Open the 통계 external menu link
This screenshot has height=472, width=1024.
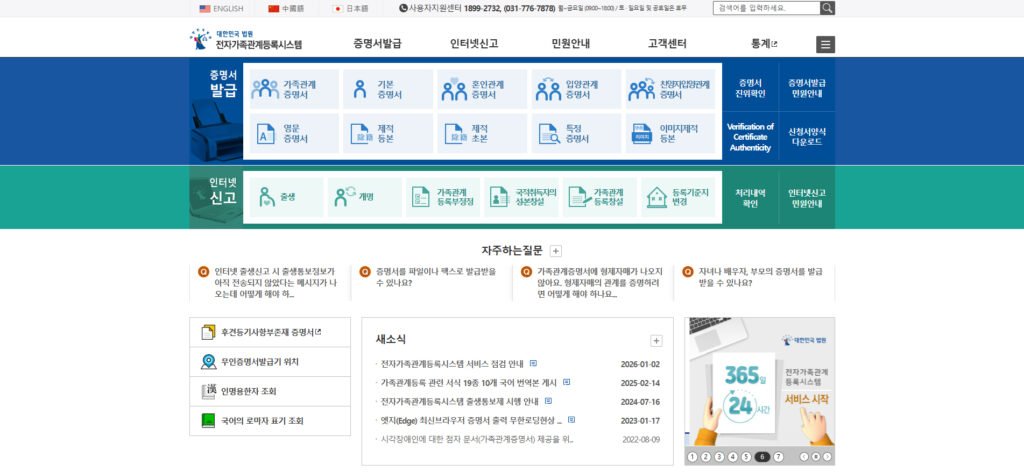tap(764, 44)
